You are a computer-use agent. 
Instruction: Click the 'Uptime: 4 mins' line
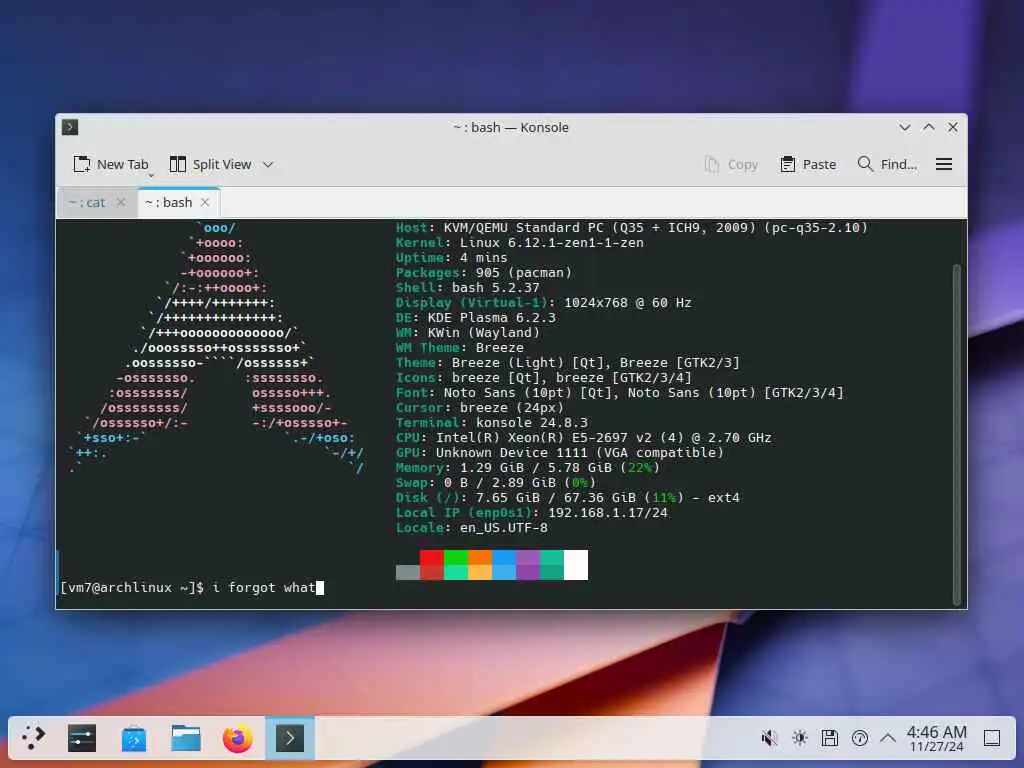coord(451,258)
